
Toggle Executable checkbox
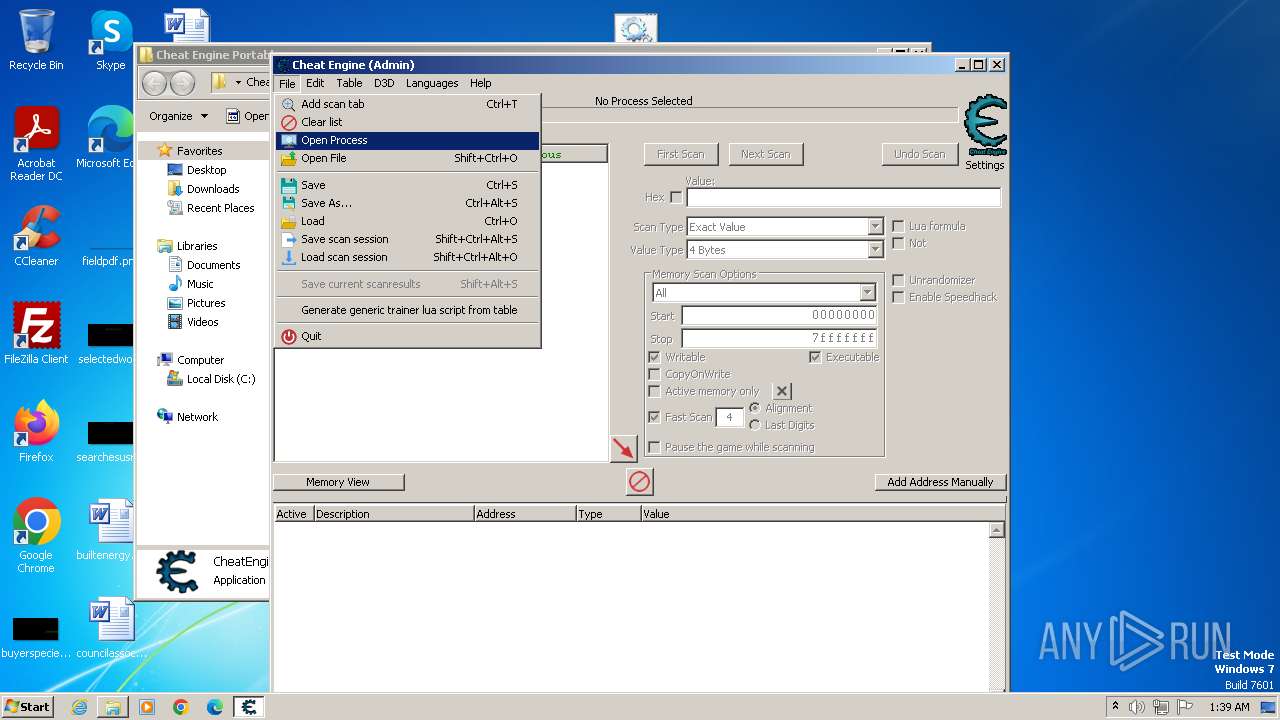pos(815,357)
